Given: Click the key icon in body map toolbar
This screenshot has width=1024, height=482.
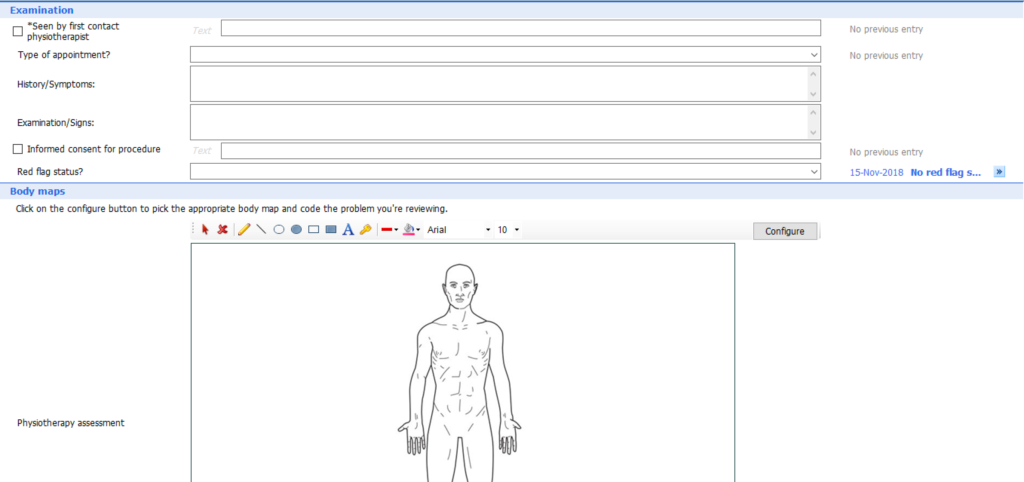Looking at the screenshot, I should 366,230.
